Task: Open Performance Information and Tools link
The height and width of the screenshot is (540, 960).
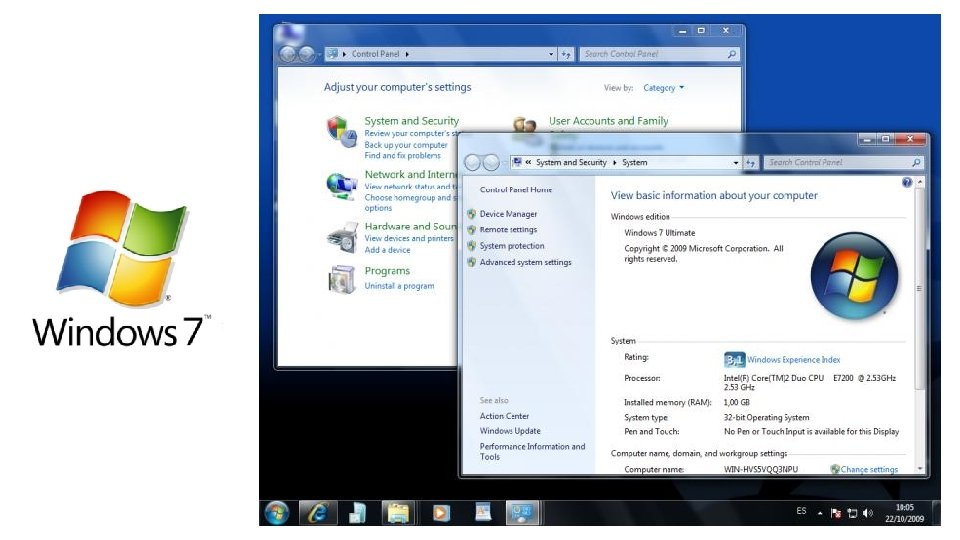Action: point(532,452)
